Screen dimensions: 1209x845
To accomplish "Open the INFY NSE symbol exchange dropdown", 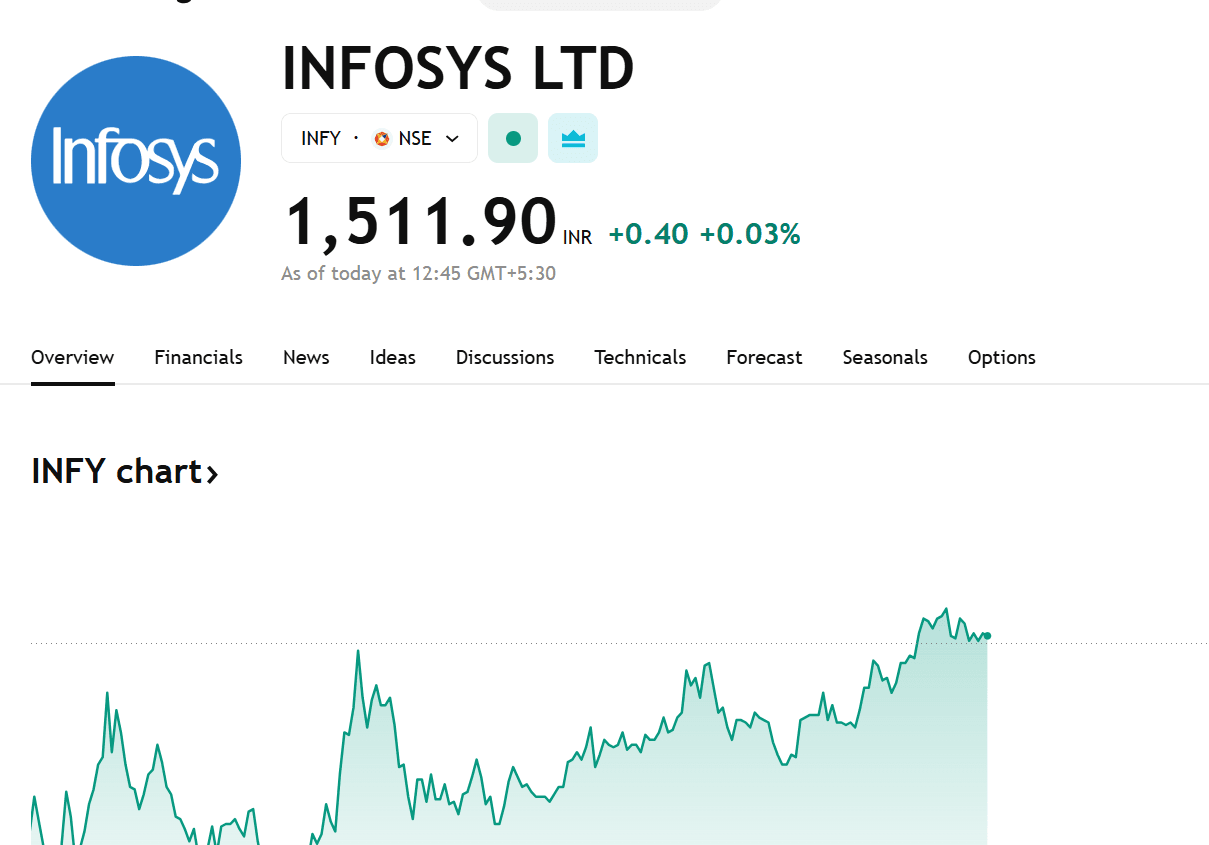I will [379, 138].
